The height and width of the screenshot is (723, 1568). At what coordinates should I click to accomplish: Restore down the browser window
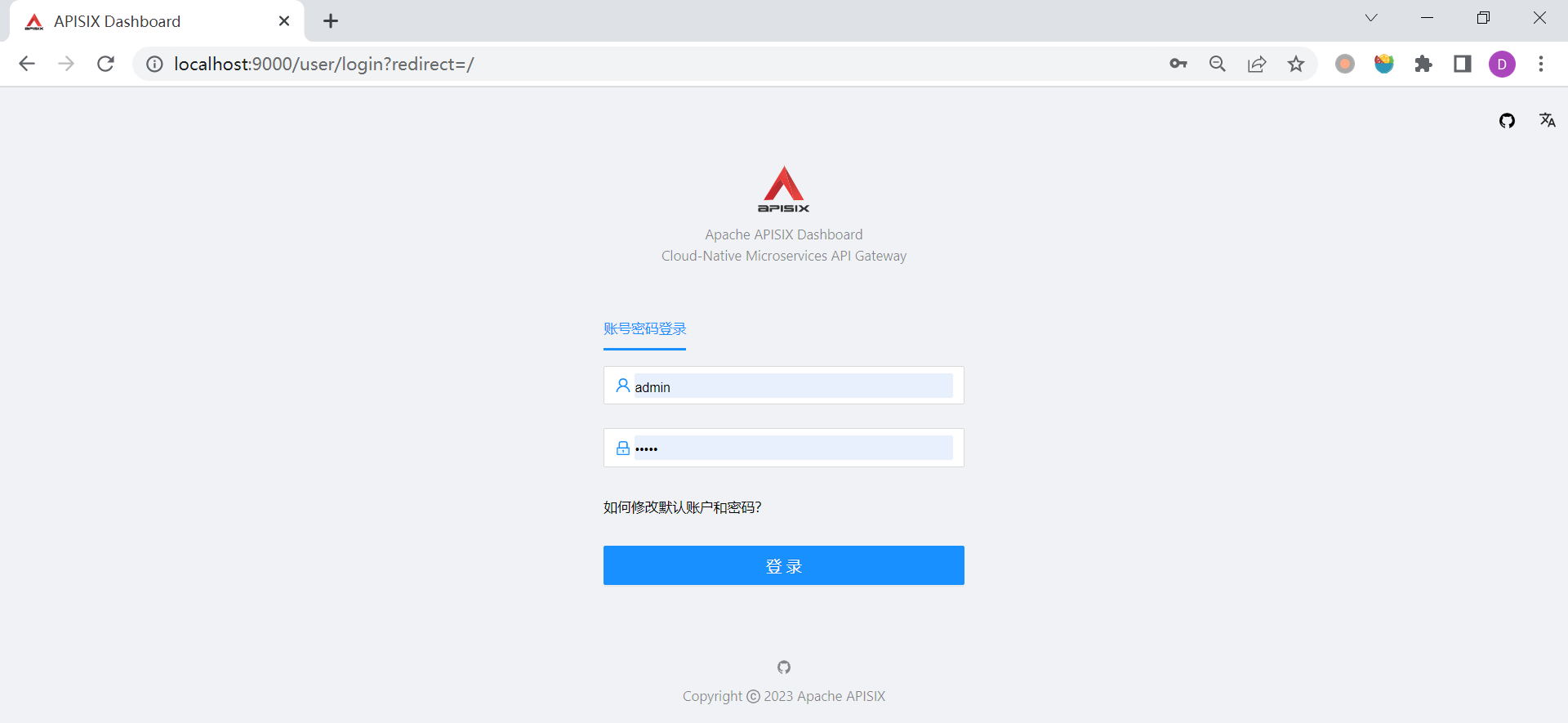1484,18
